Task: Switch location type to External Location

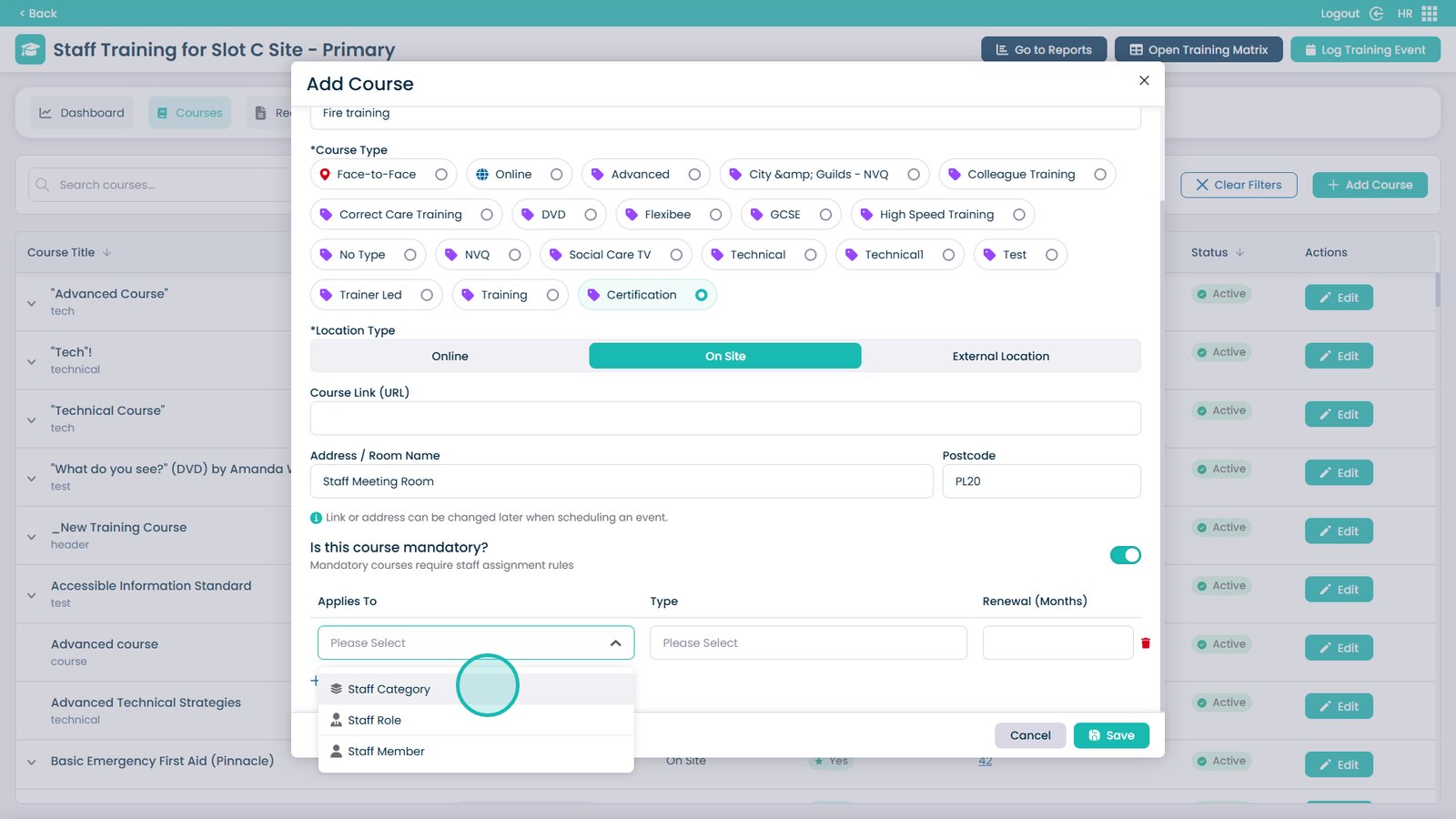Action: pos(1001,356)
